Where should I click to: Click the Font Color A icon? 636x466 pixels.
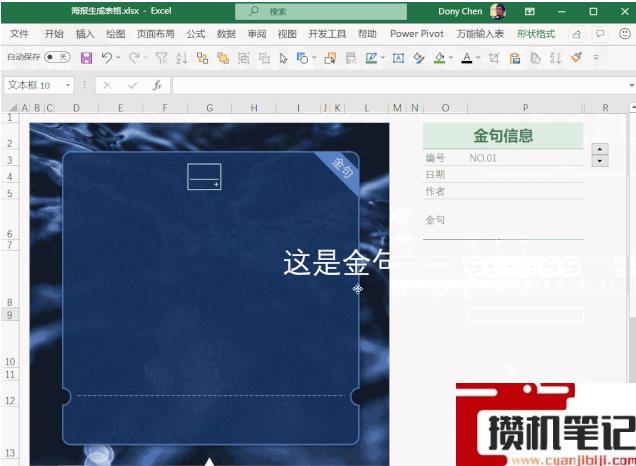(467, 58)
